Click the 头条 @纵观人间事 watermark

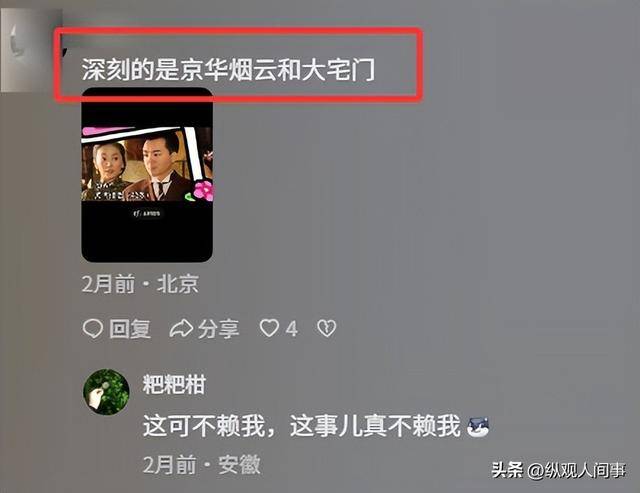point(558,470)
